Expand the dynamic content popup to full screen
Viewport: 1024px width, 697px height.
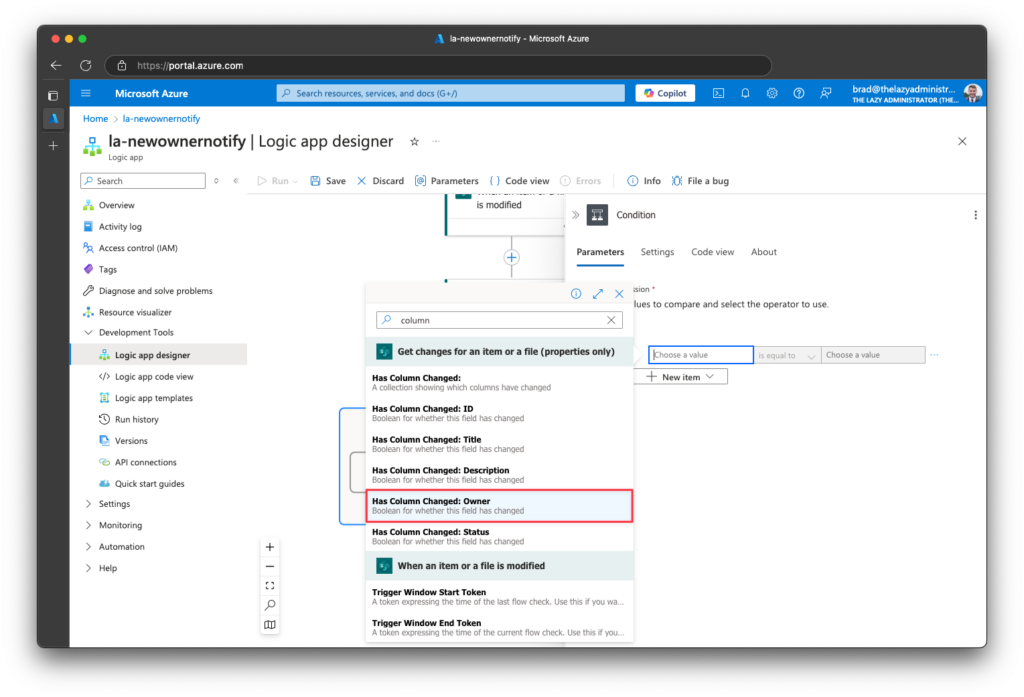click(598, 294)
